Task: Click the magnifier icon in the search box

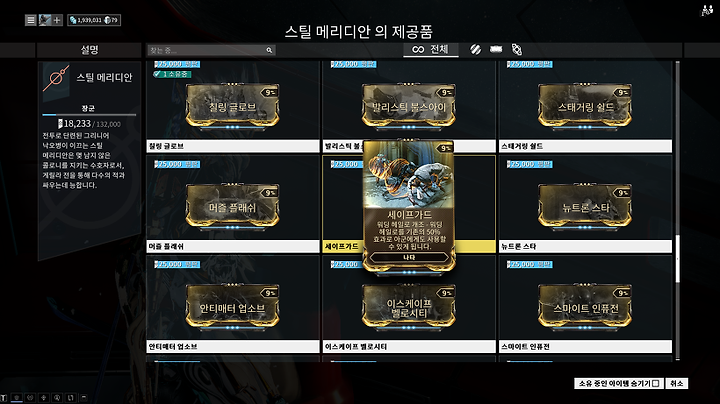Action: 269,50
